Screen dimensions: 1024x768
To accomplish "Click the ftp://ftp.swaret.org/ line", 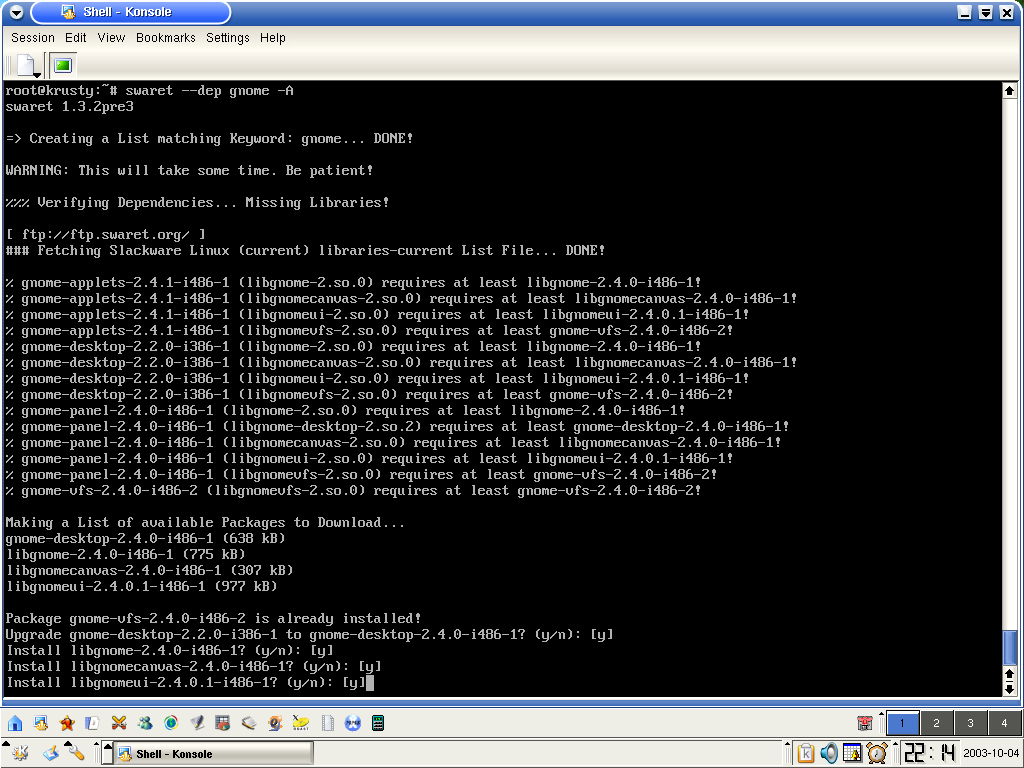I will point(106,234).
